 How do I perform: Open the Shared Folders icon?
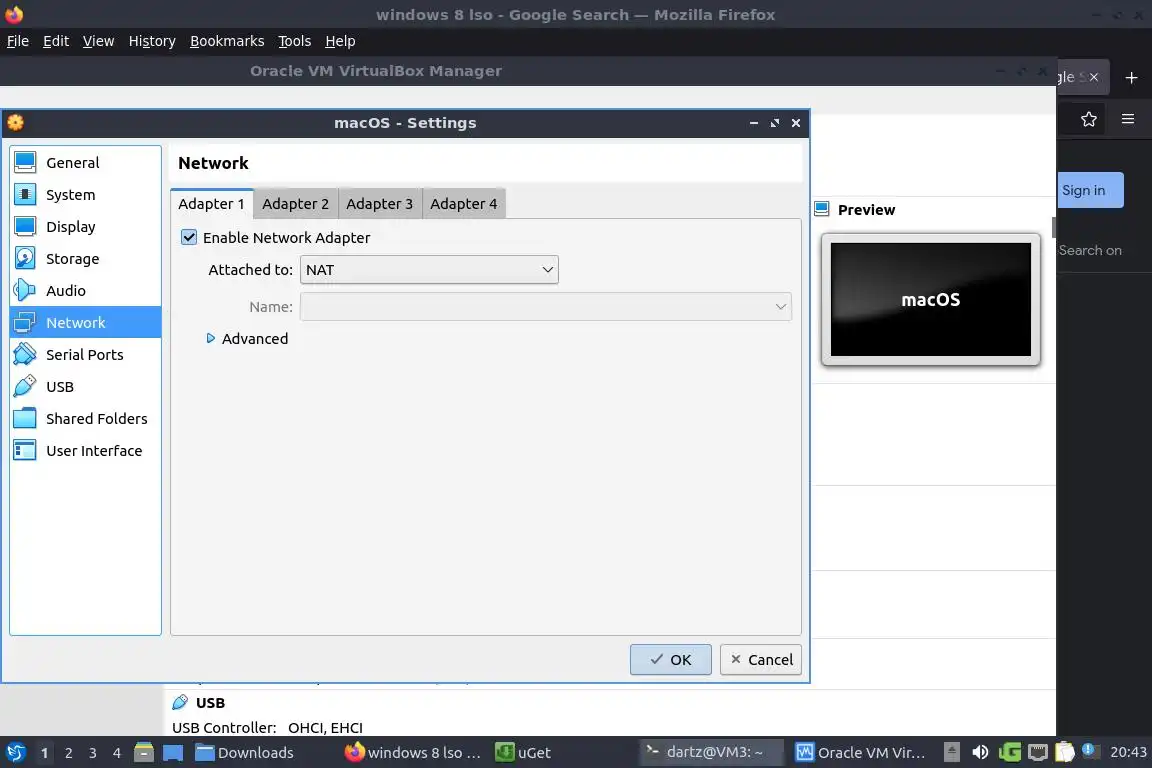(x=25, y=418)
